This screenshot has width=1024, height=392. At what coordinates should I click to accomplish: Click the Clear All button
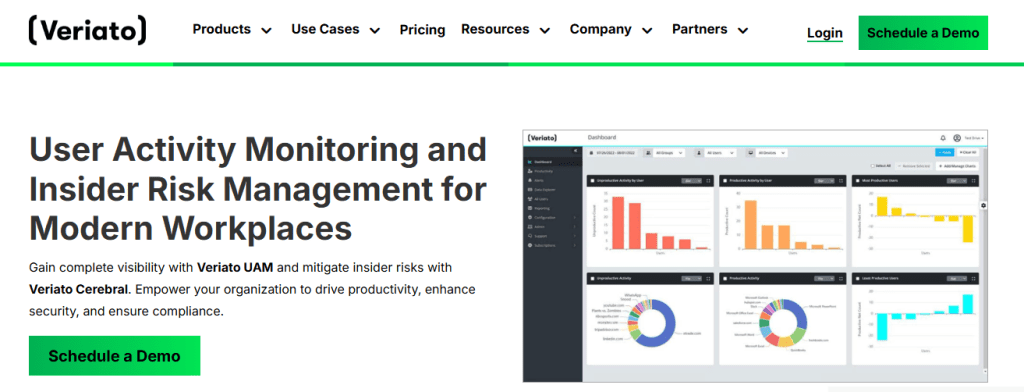(968, 152)
